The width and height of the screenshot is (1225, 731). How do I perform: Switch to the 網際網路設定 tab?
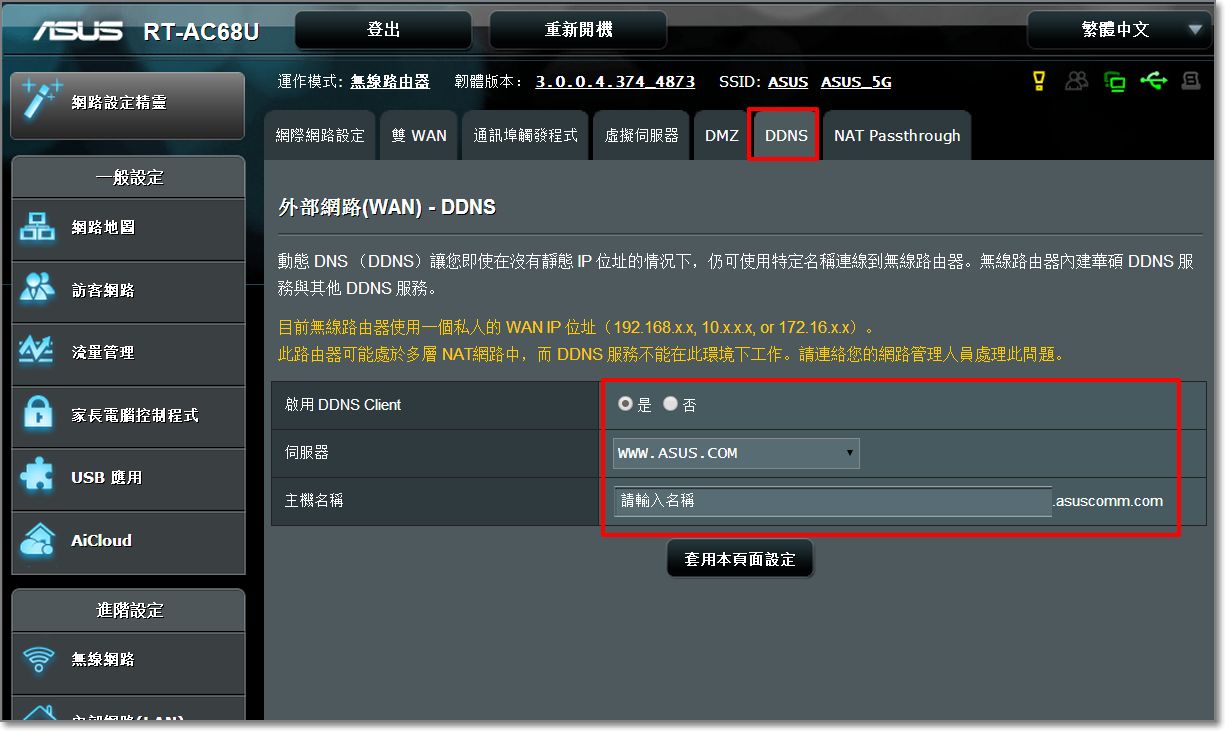click(320, 135)
